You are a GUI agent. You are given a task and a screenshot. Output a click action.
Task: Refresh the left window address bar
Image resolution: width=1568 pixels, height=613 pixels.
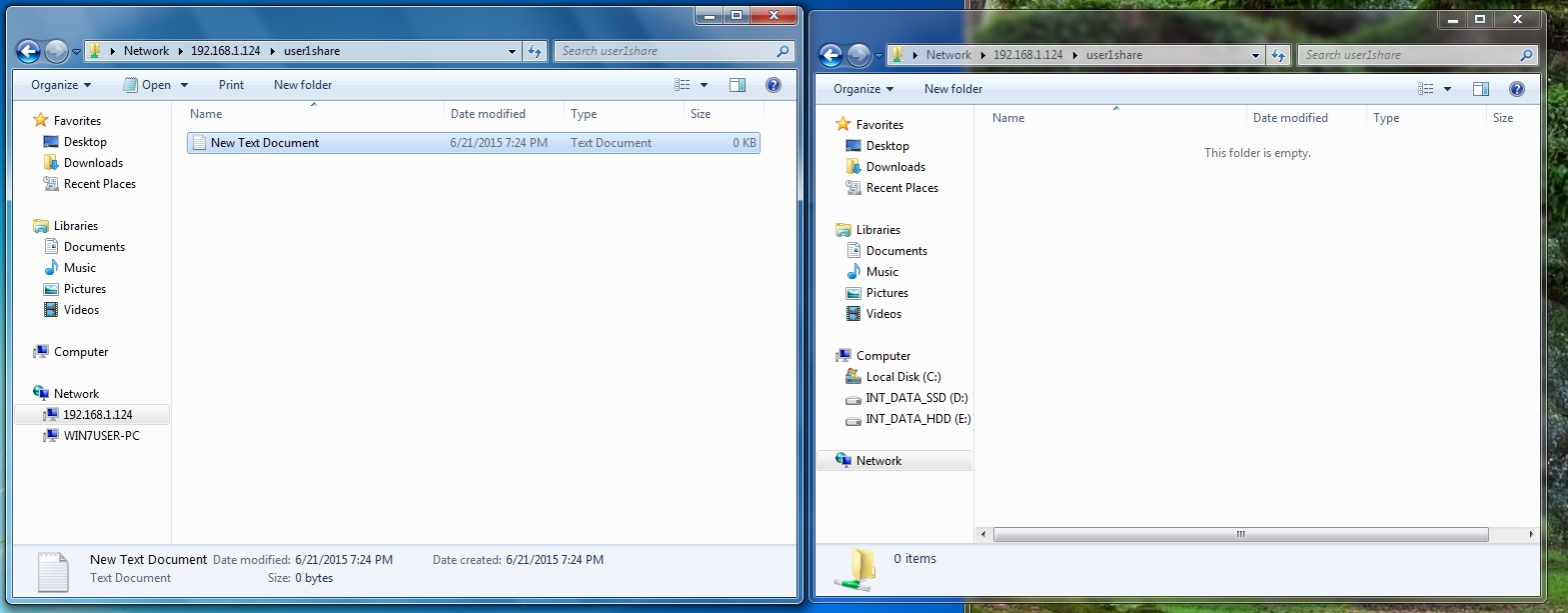click(535, 51)
